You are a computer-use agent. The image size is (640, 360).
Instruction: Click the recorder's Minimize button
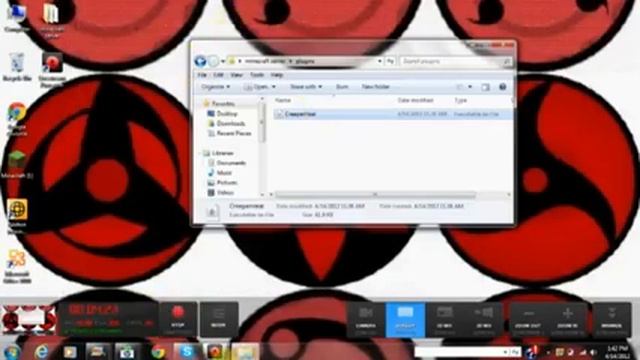pos(611,319)
